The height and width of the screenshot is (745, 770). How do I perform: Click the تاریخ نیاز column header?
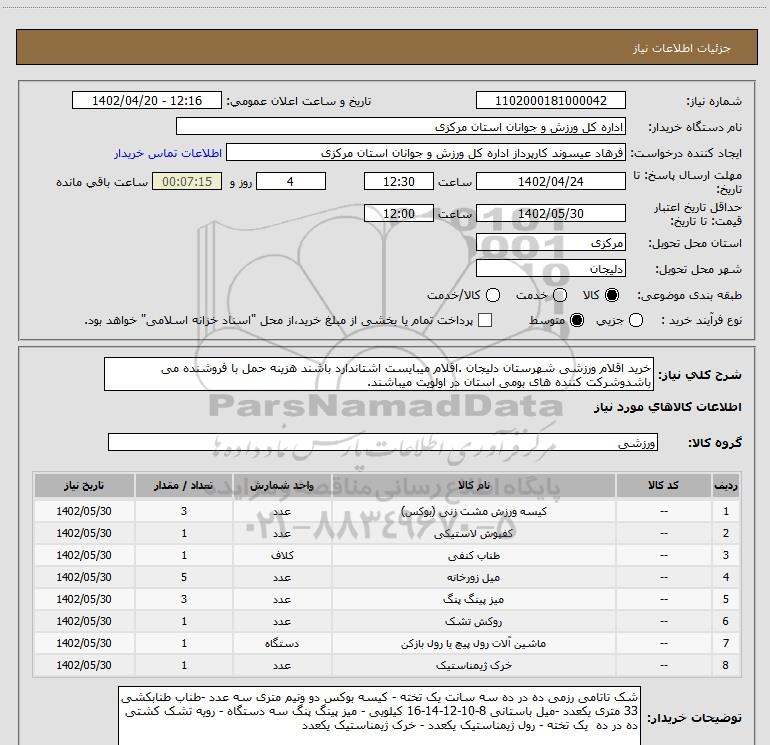tap(84, 486)
